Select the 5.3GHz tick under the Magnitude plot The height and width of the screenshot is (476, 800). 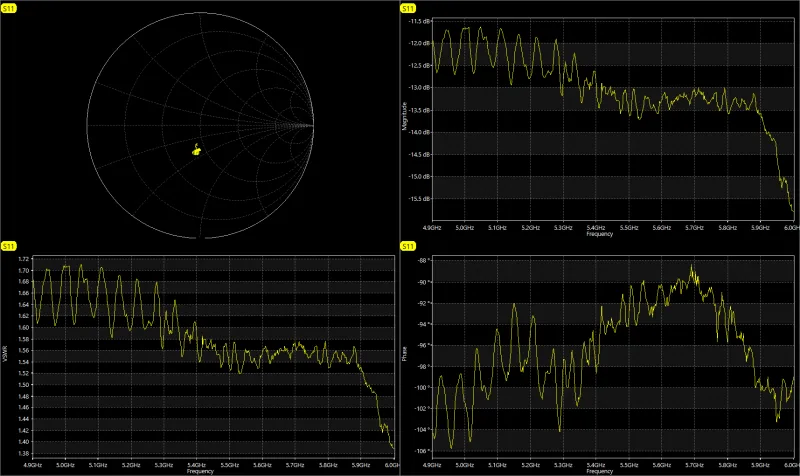(x=563, y=228)
